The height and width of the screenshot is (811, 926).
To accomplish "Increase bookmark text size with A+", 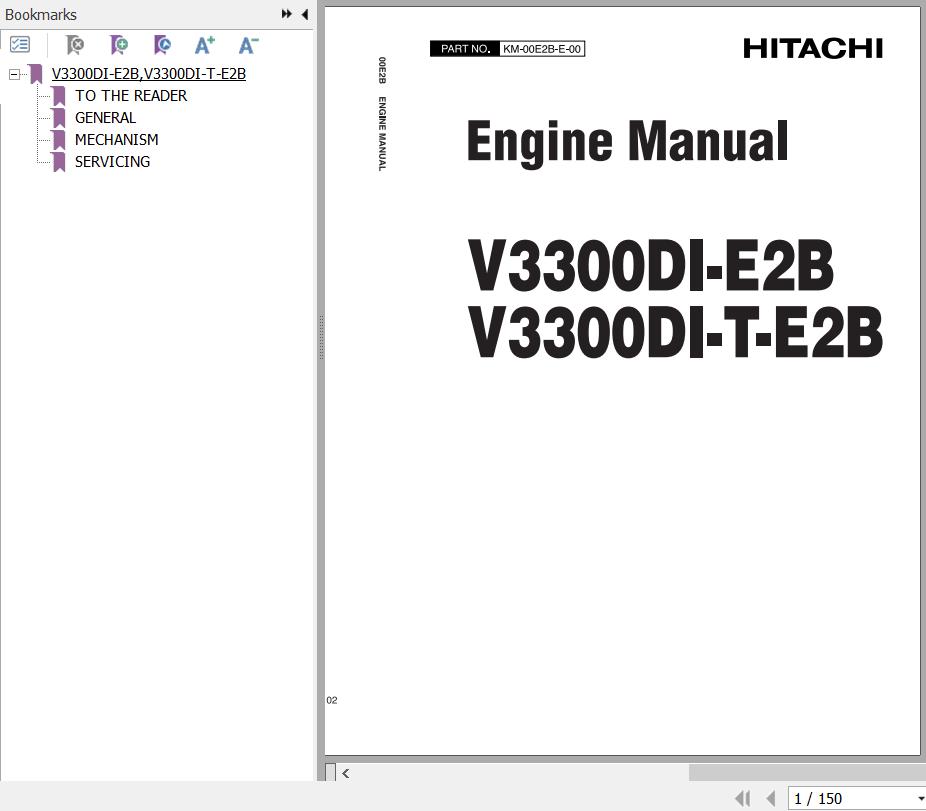I will (x=204, y=45).
